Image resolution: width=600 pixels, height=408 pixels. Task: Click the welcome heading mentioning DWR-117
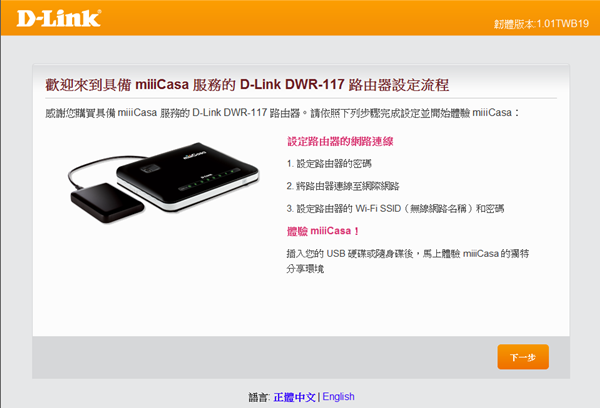(x=247, y=85)
